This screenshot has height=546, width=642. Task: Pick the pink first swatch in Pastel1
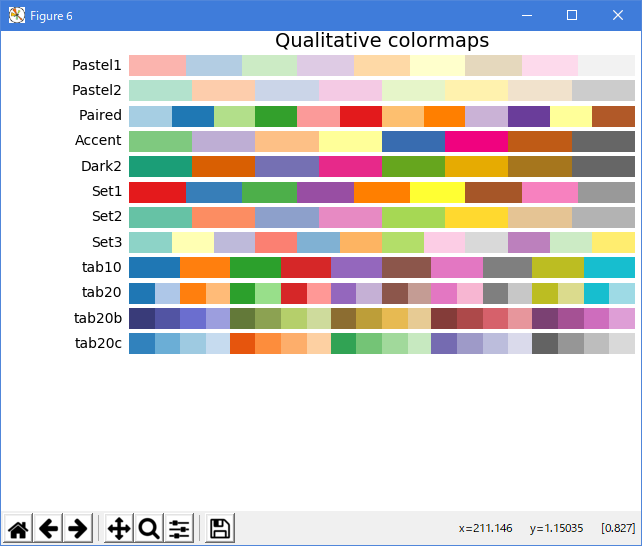157,65
